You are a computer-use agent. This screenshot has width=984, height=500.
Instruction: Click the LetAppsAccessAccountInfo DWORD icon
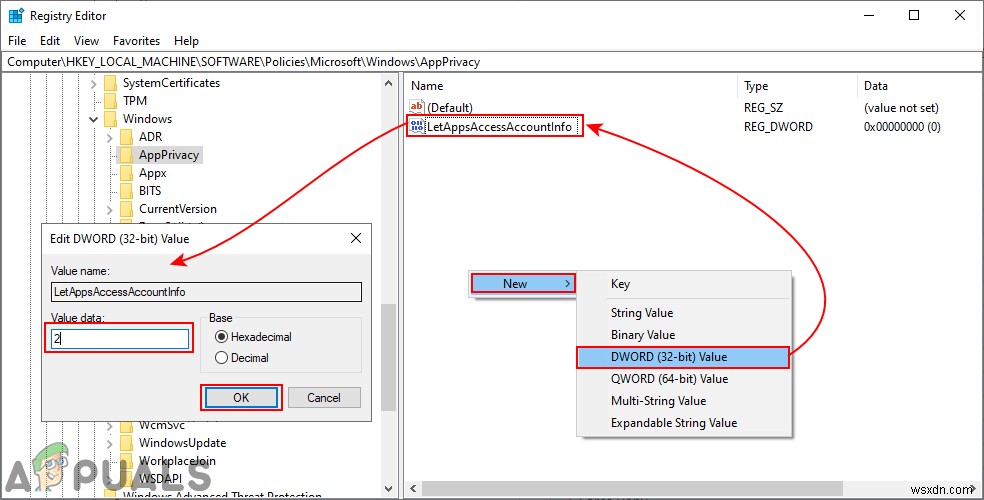point(417,127)
